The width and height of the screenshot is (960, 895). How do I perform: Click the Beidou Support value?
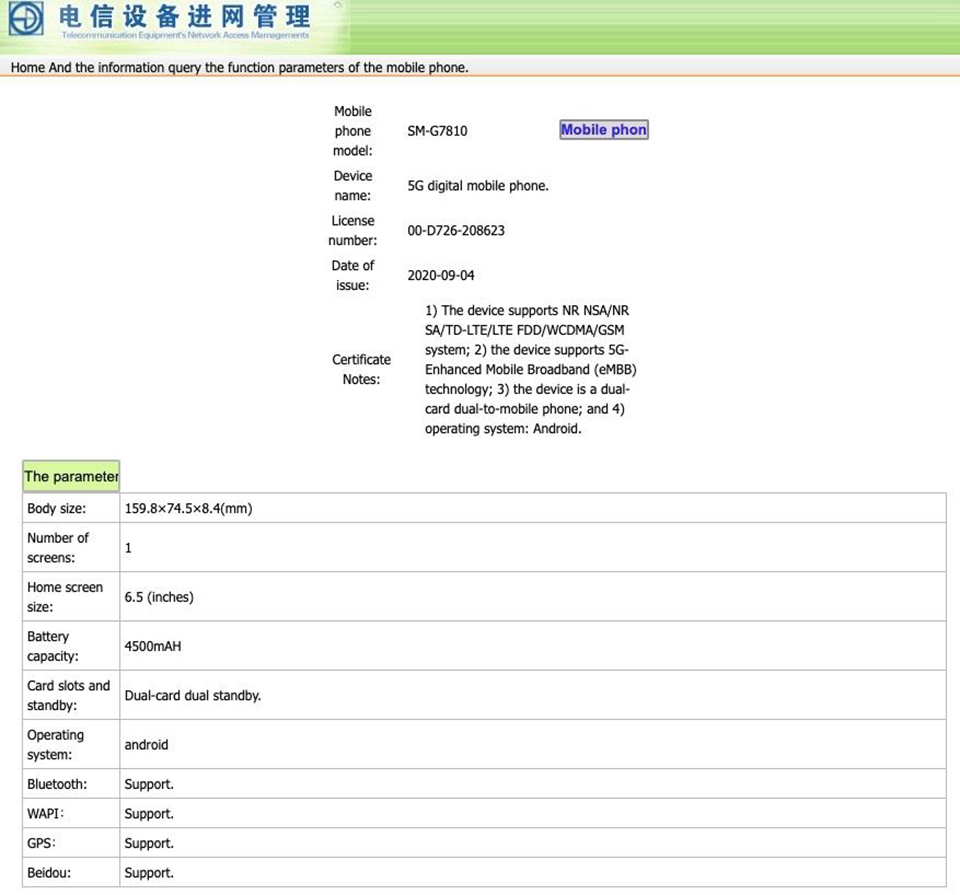[x=149, y=872]
